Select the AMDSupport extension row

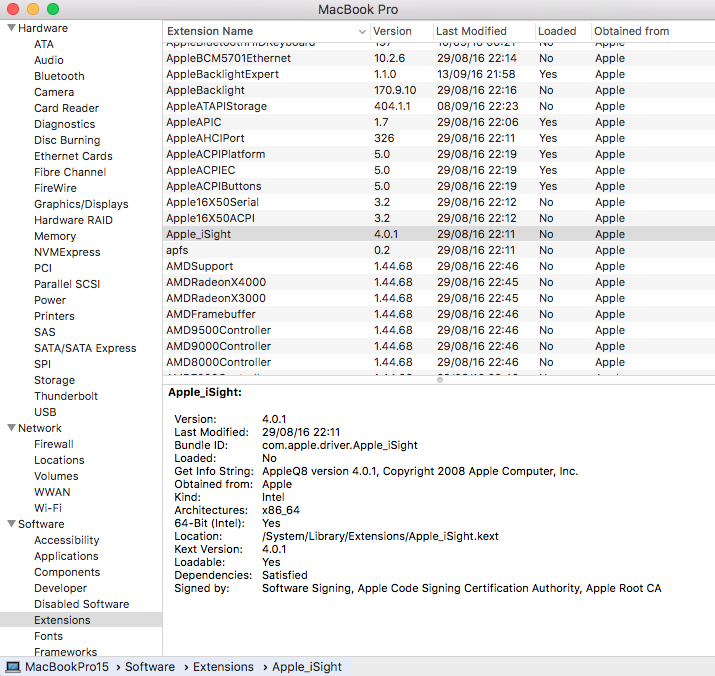click(x=439, y=266)
